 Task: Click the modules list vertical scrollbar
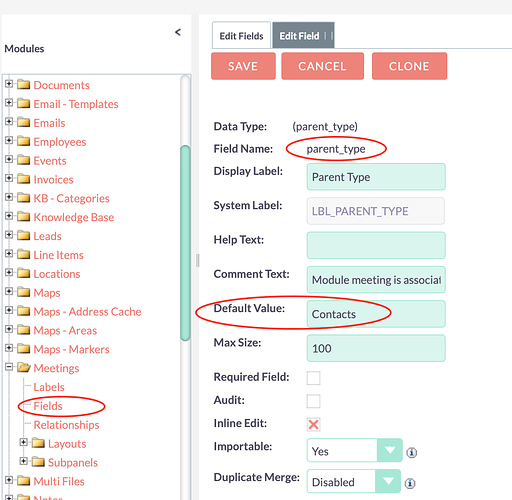pos(185,243)
